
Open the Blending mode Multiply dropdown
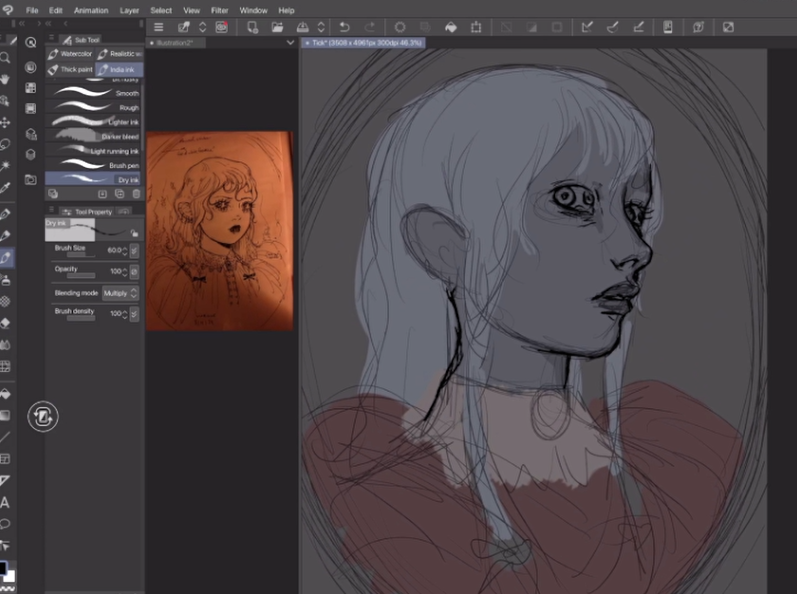pyautogui.click(x=120, y=293)
